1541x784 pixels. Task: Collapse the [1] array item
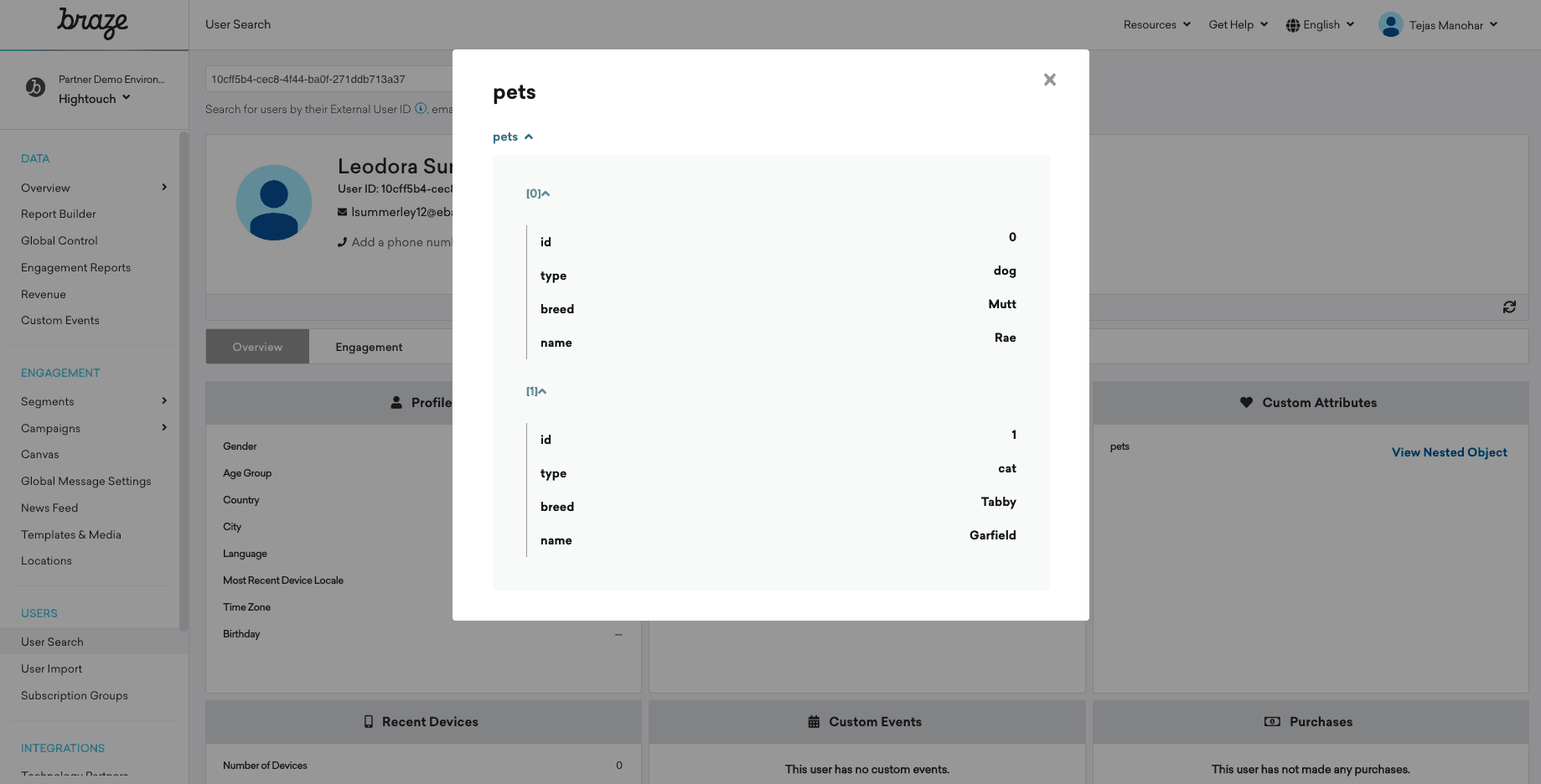click(536, 391)
